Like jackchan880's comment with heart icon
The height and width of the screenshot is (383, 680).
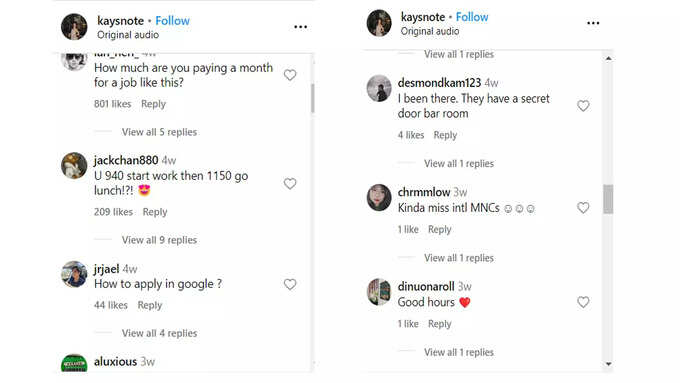290,184
